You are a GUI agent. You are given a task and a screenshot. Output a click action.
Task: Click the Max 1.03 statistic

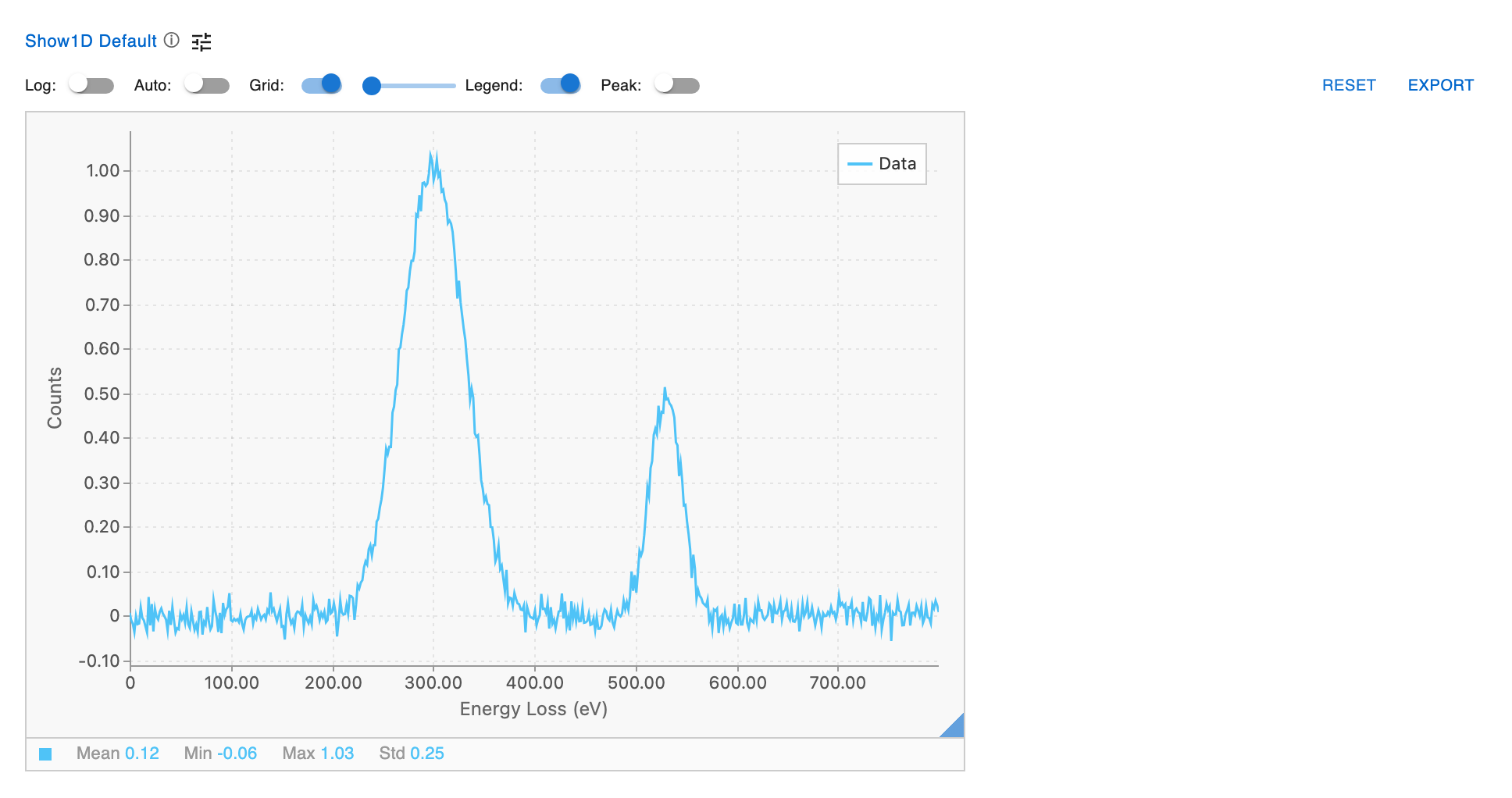pos(318,753)
